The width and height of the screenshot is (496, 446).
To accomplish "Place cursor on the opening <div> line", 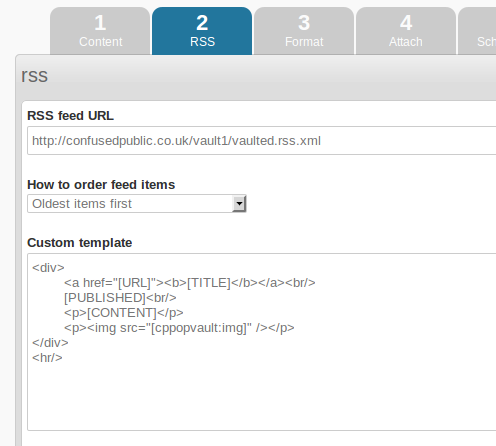I will click(x=48, y=268).
